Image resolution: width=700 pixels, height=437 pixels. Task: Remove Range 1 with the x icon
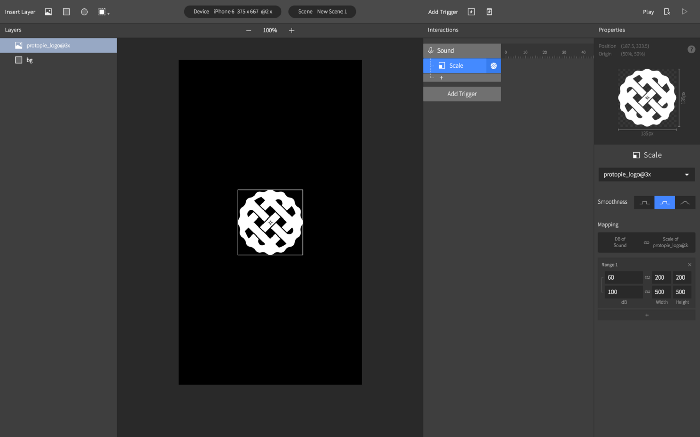[689, 265]
